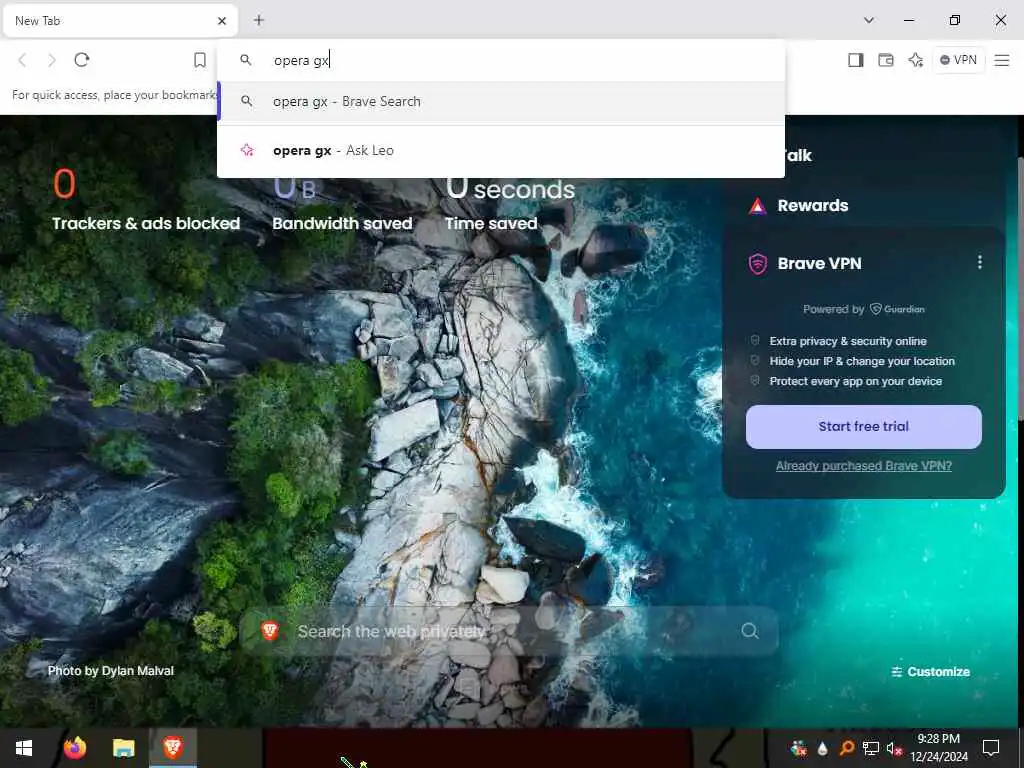Click the Leo sparkle icon in the suggestion

[247, 150]
